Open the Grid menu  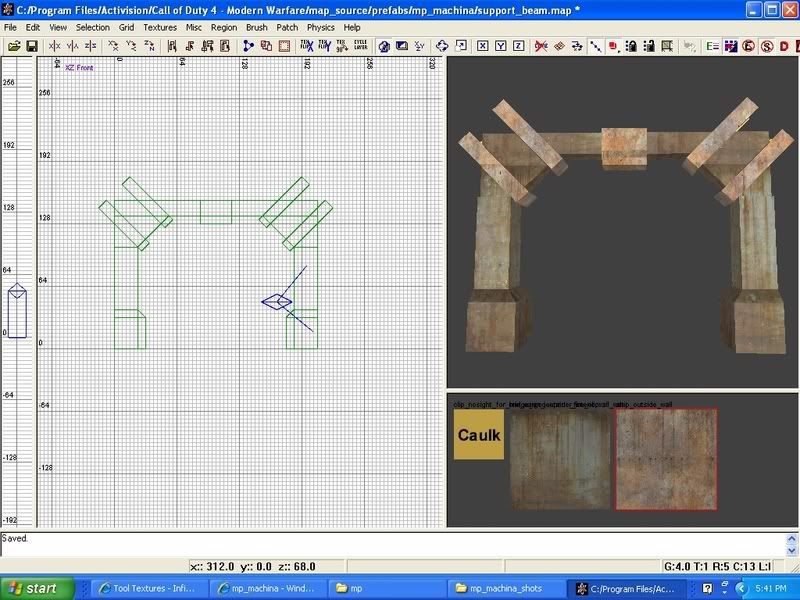127,28
